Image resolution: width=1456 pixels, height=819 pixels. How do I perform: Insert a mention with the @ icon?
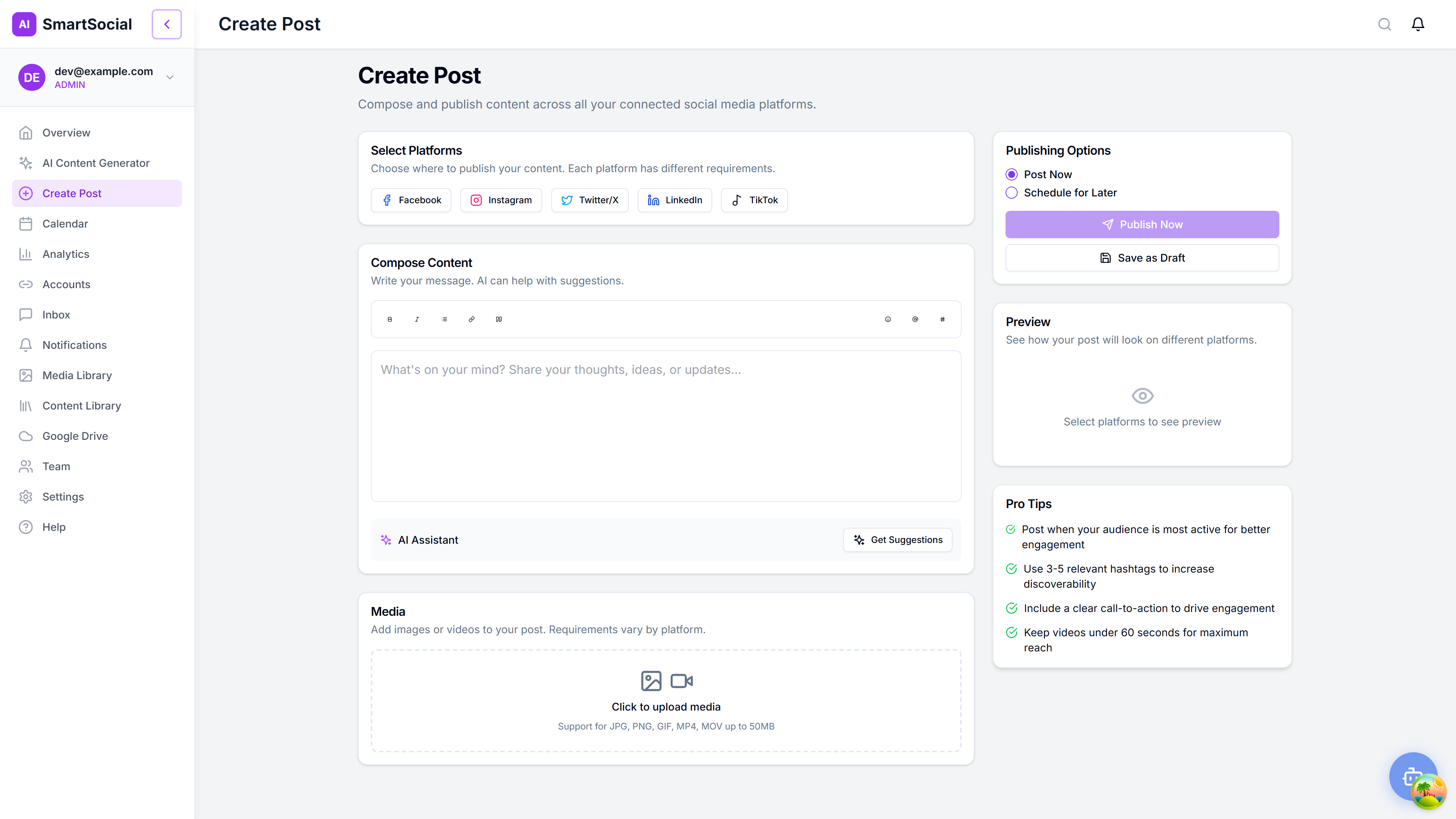coord(915,319)
